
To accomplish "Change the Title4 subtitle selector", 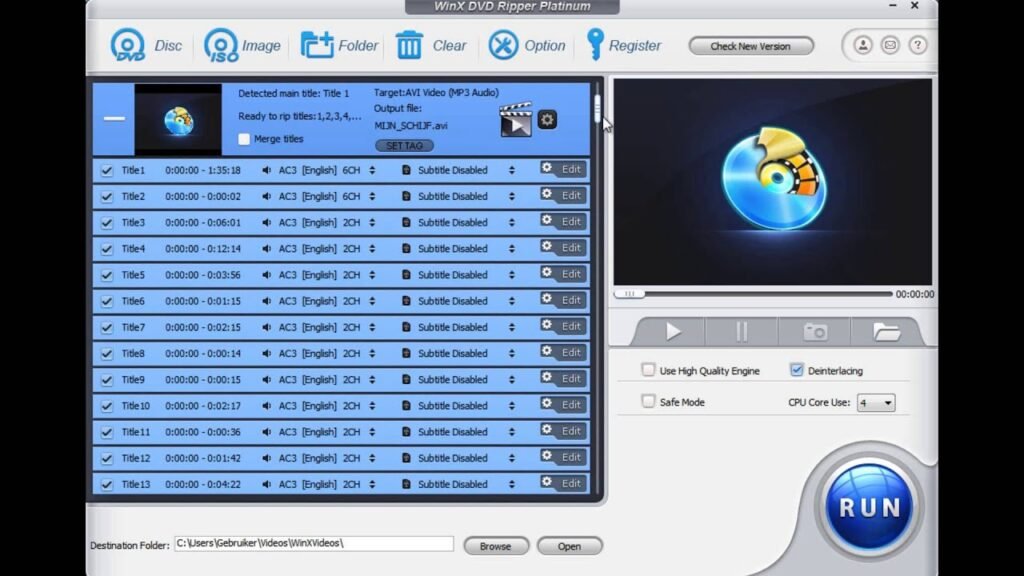I will [512, 249].
